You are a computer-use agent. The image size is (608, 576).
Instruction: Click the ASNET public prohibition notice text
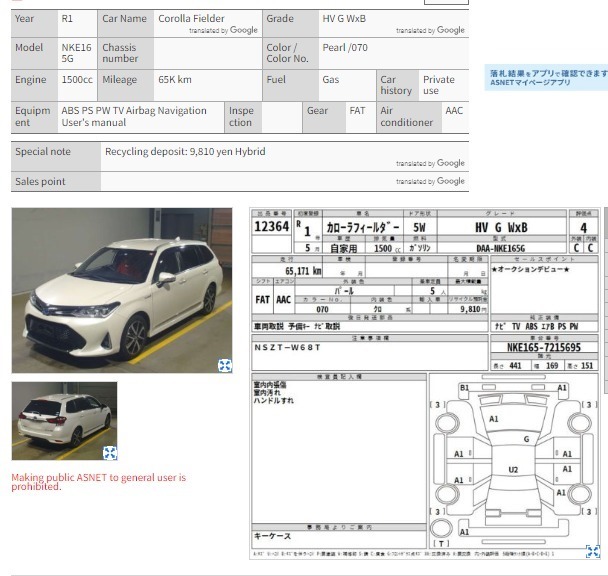[x=98, y=482]
